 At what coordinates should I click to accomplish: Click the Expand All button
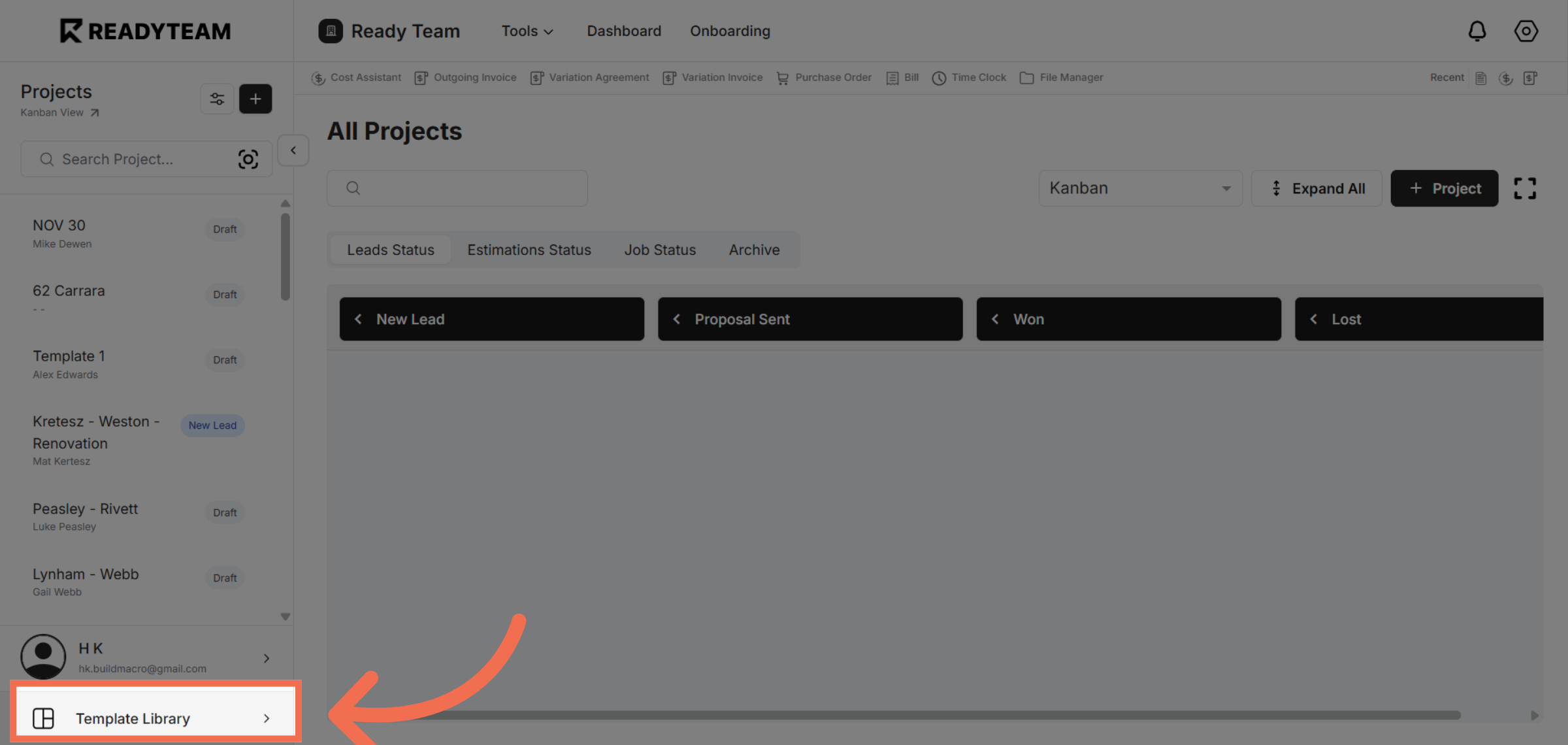[x=1316, y=188]
